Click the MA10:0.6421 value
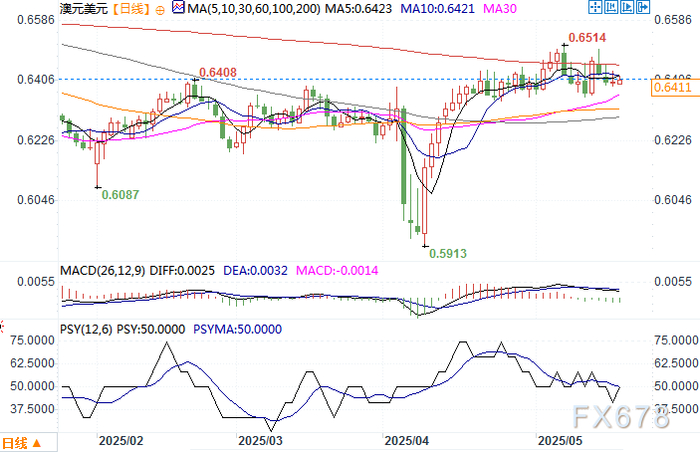This screenshot has height=452, width=700. [x=438, y=8]
